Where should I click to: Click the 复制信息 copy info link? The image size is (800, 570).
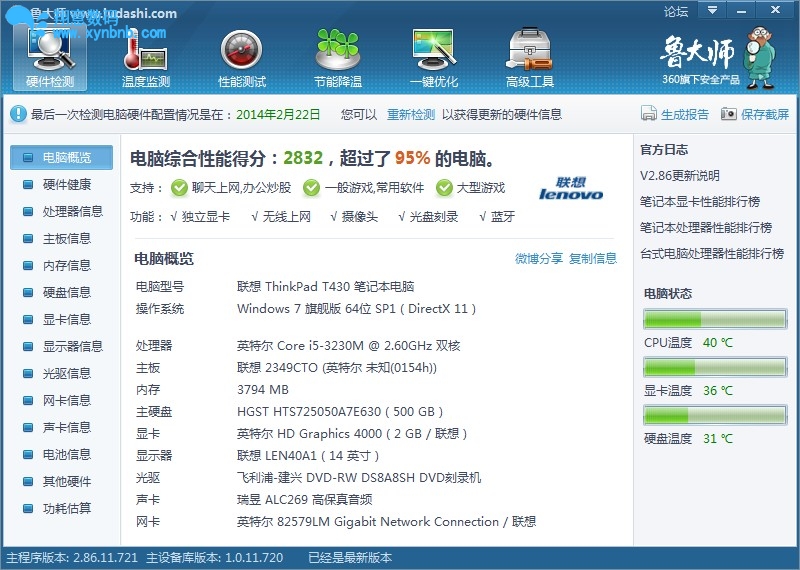point(593,259)
